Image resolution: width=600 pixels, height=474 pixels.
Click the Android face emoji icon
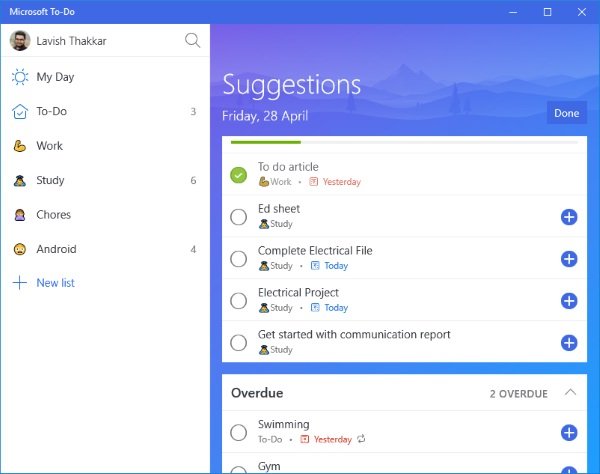tap(20, 249)
